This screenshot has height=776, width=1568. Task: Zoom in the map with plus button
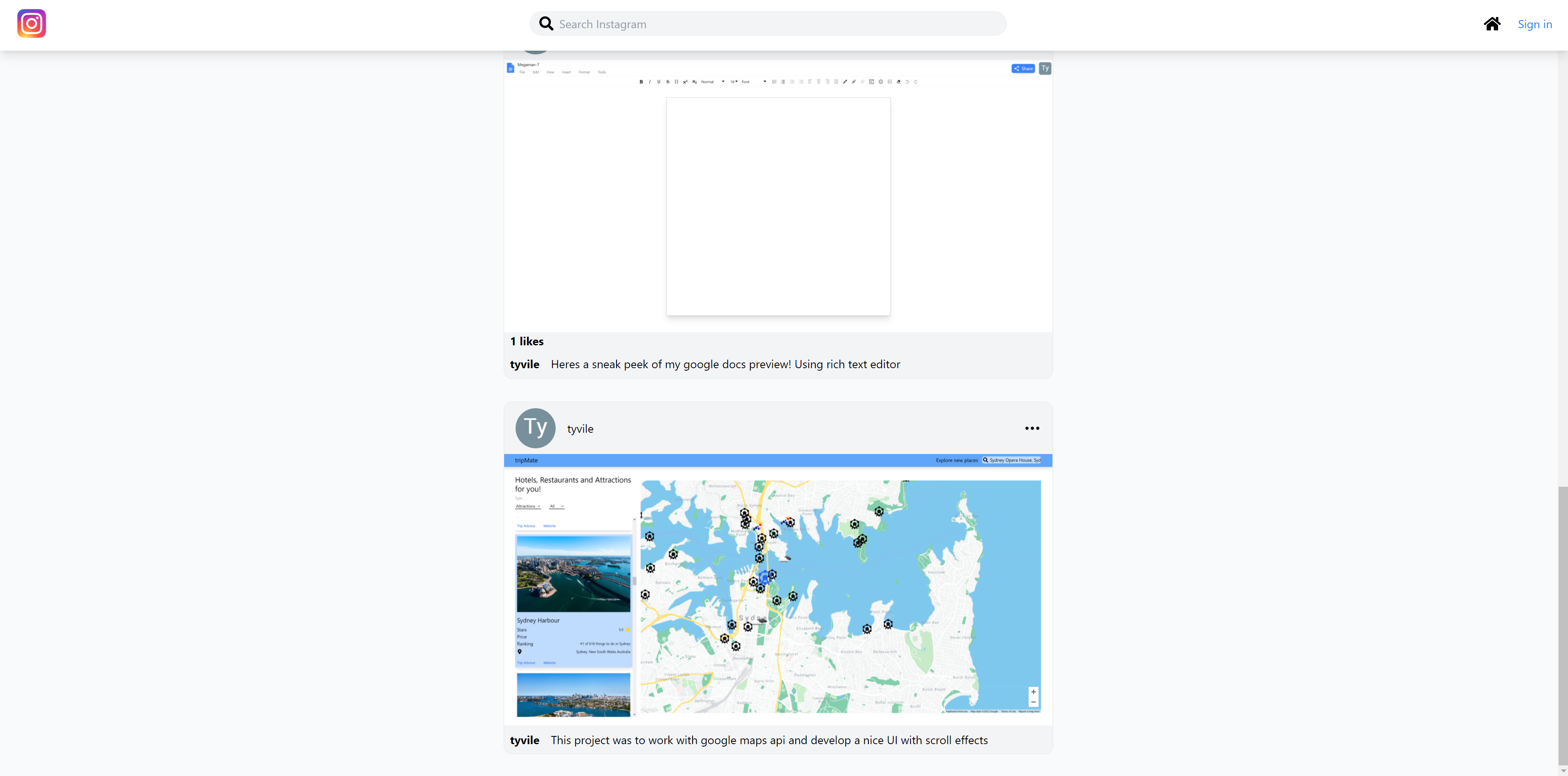(x=1033, y=691)
